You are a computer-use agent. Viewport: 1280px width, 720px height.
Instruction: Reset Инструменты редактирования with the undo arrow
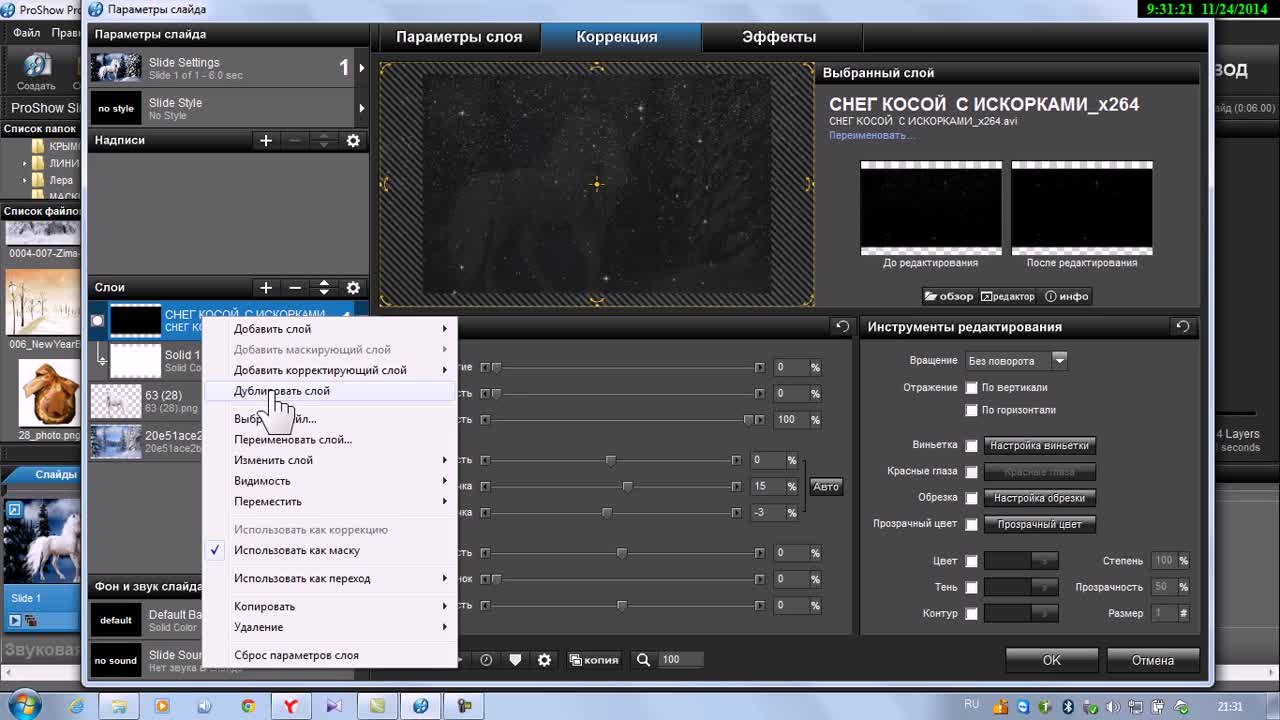click(x=1183, y=327)
